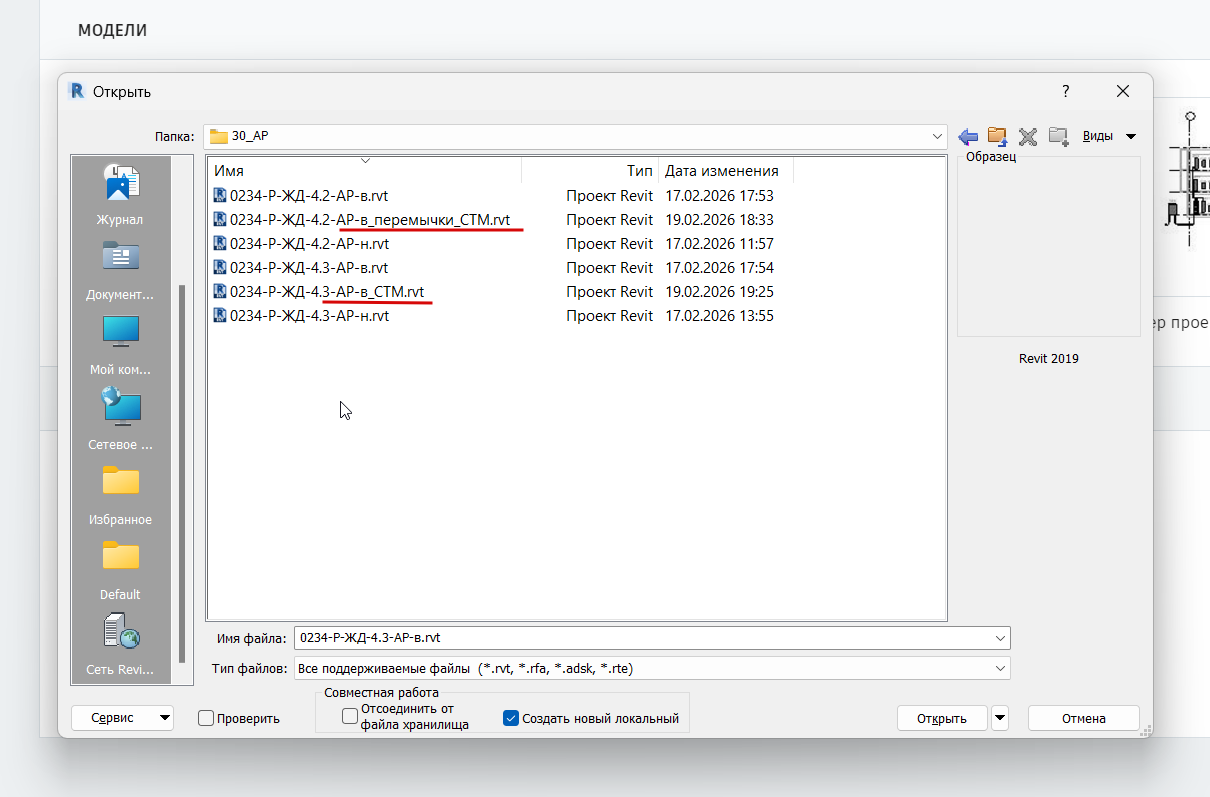Click date 17.02.2026 17:54
Viewport: 1210px width, 797px height.
[x=719, y=268]
